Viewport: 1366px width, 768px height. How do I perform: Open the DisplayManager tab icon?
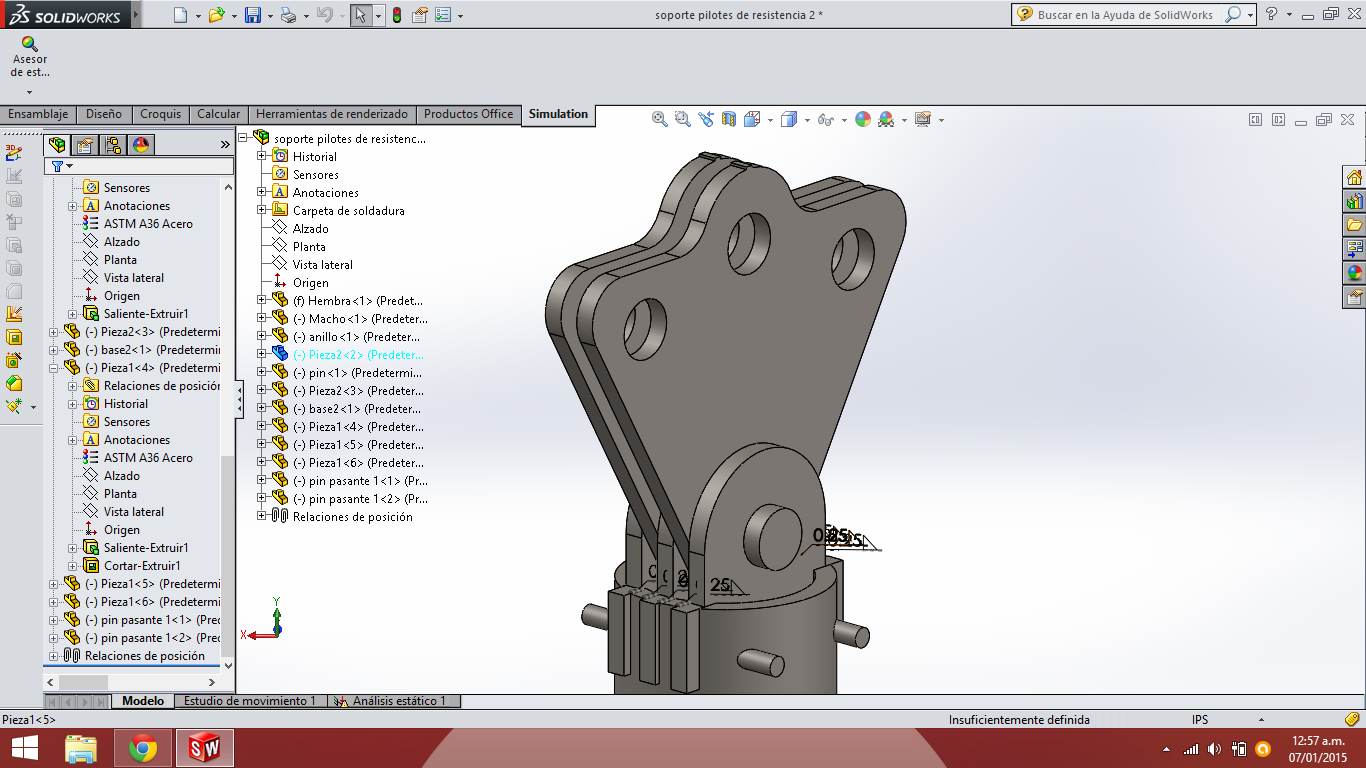point(141,144)
